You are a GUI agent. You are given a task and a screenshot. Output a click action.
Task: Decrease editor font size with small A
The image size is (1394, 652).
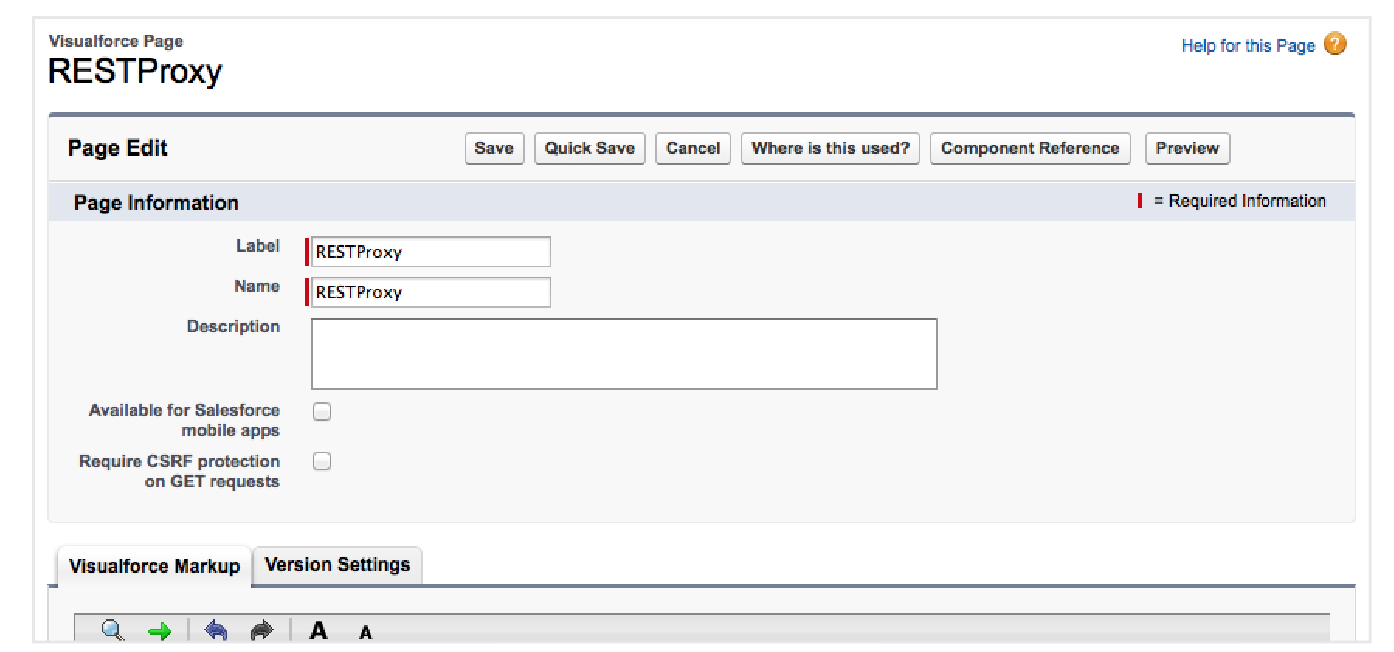click(x=366, y=632)
